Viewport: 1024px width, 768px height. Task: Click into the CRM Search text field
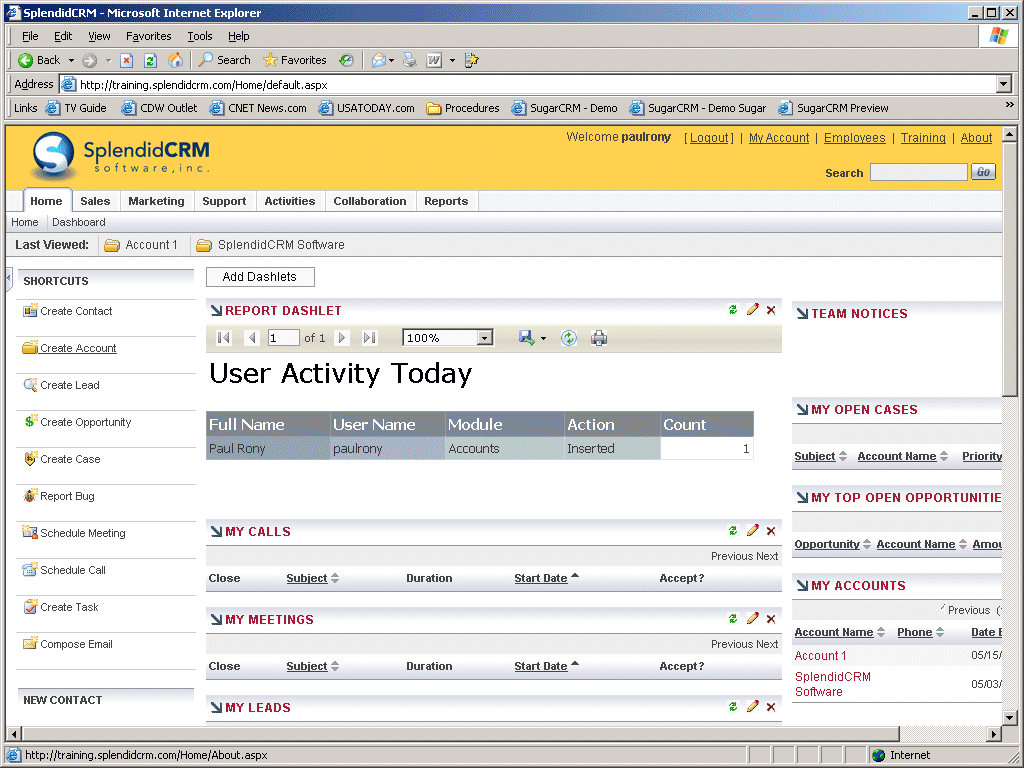[x=917, y=172]
